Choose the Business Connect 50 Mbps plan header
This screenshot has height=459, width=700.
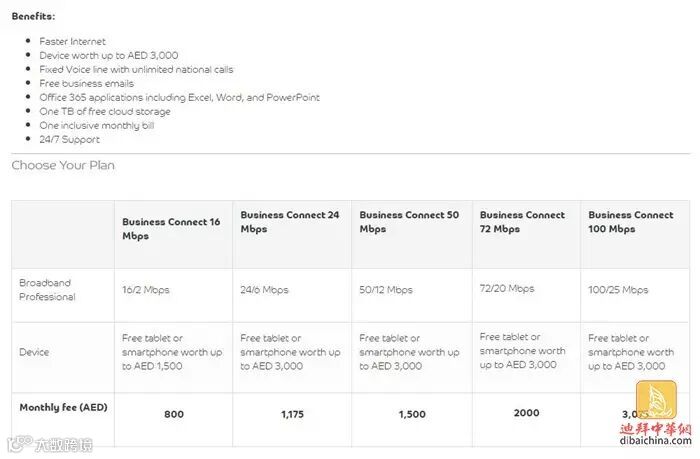tap(409, 221)
